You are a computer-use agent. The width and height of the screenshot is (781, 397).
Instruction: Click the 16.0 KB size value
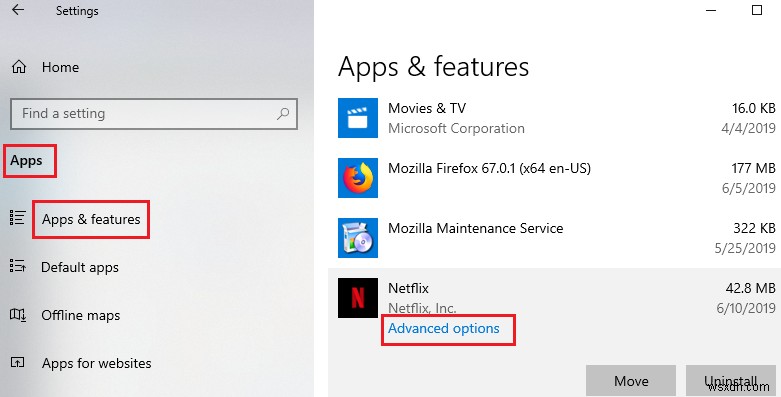click(x=753, y=108)
